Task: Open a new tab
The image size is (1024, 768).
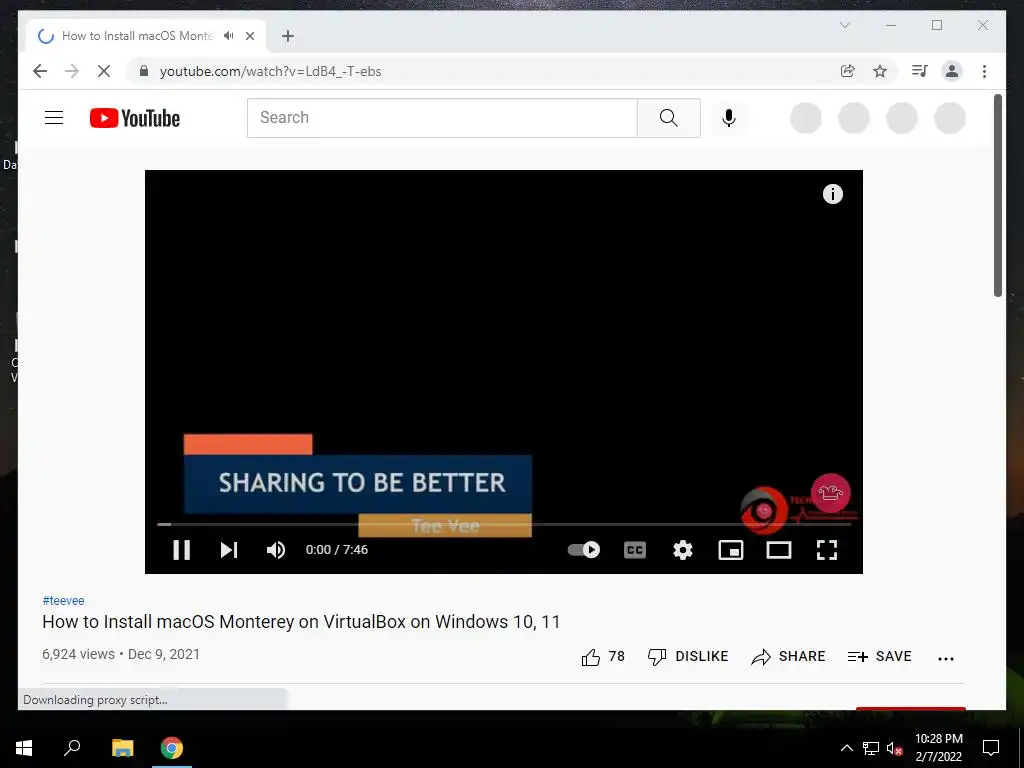Action: coord(288,36)
